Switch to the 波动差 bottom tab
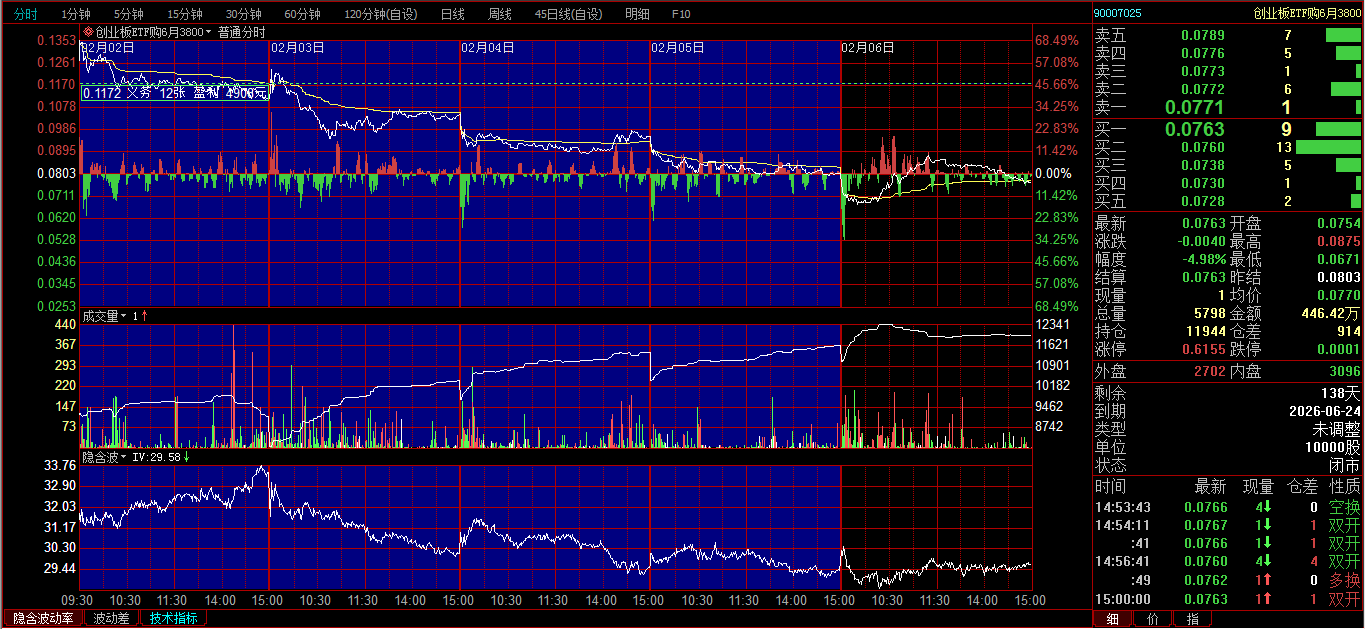This screenshot has width=1365, height=629. (x=111, y=618)
